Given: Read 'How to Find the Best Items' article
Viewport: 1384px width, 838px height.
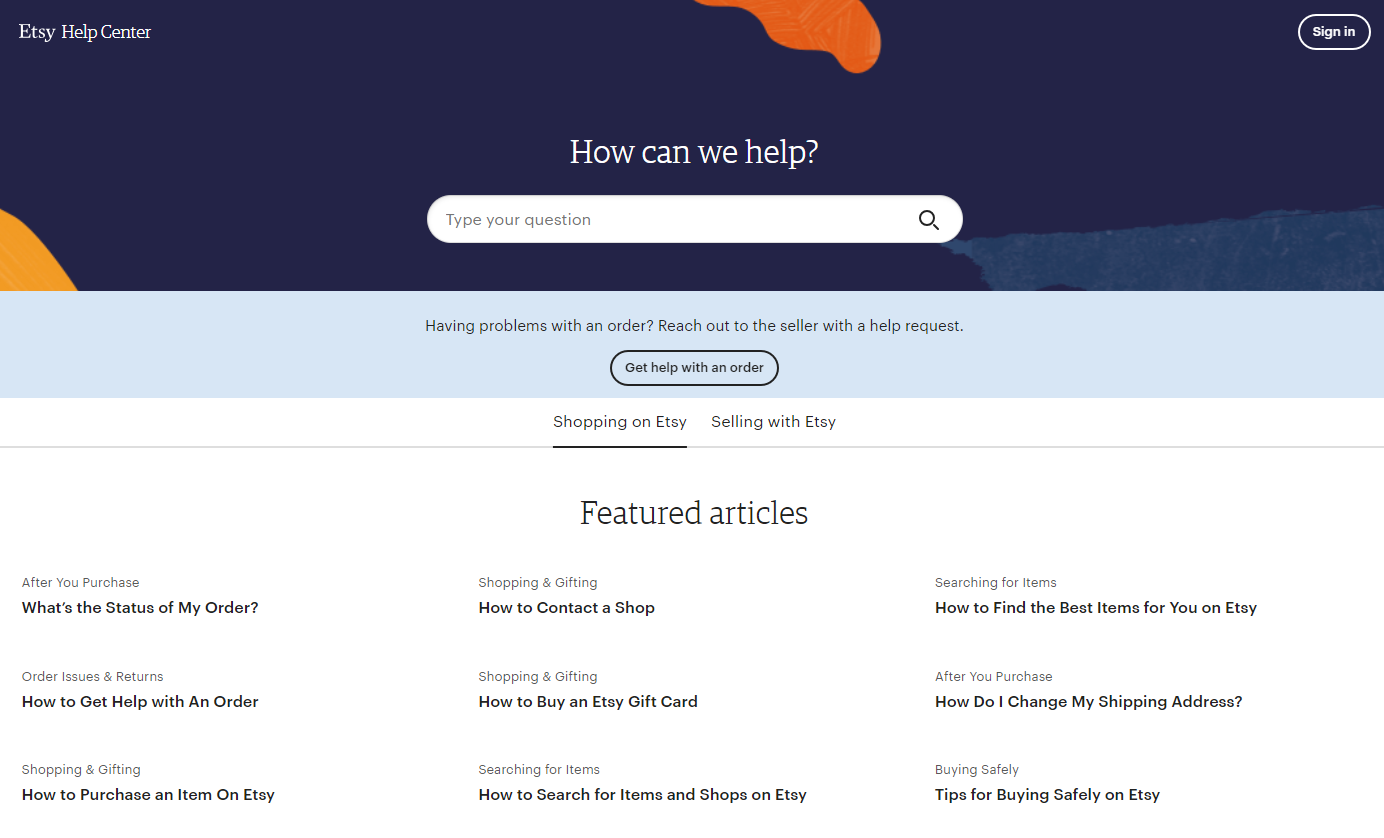Looking at the screenshot, I should coord(1095,608).
